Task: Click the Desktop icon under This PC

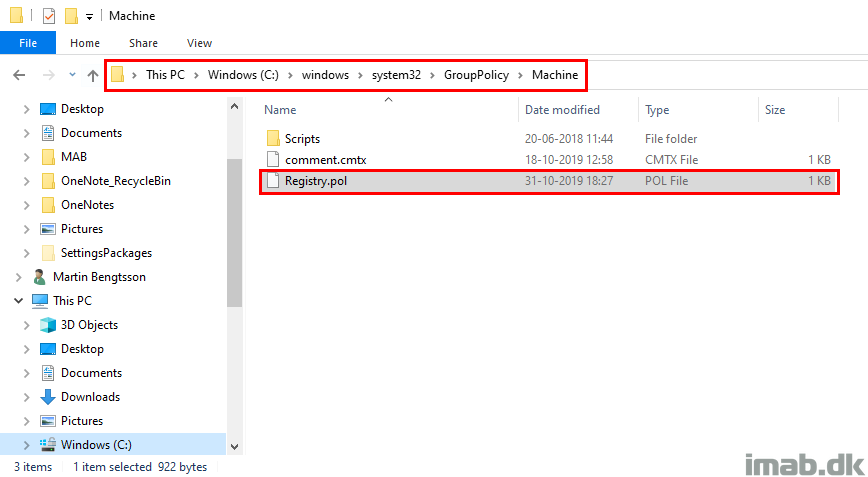Action: click(x=48, y=349)
